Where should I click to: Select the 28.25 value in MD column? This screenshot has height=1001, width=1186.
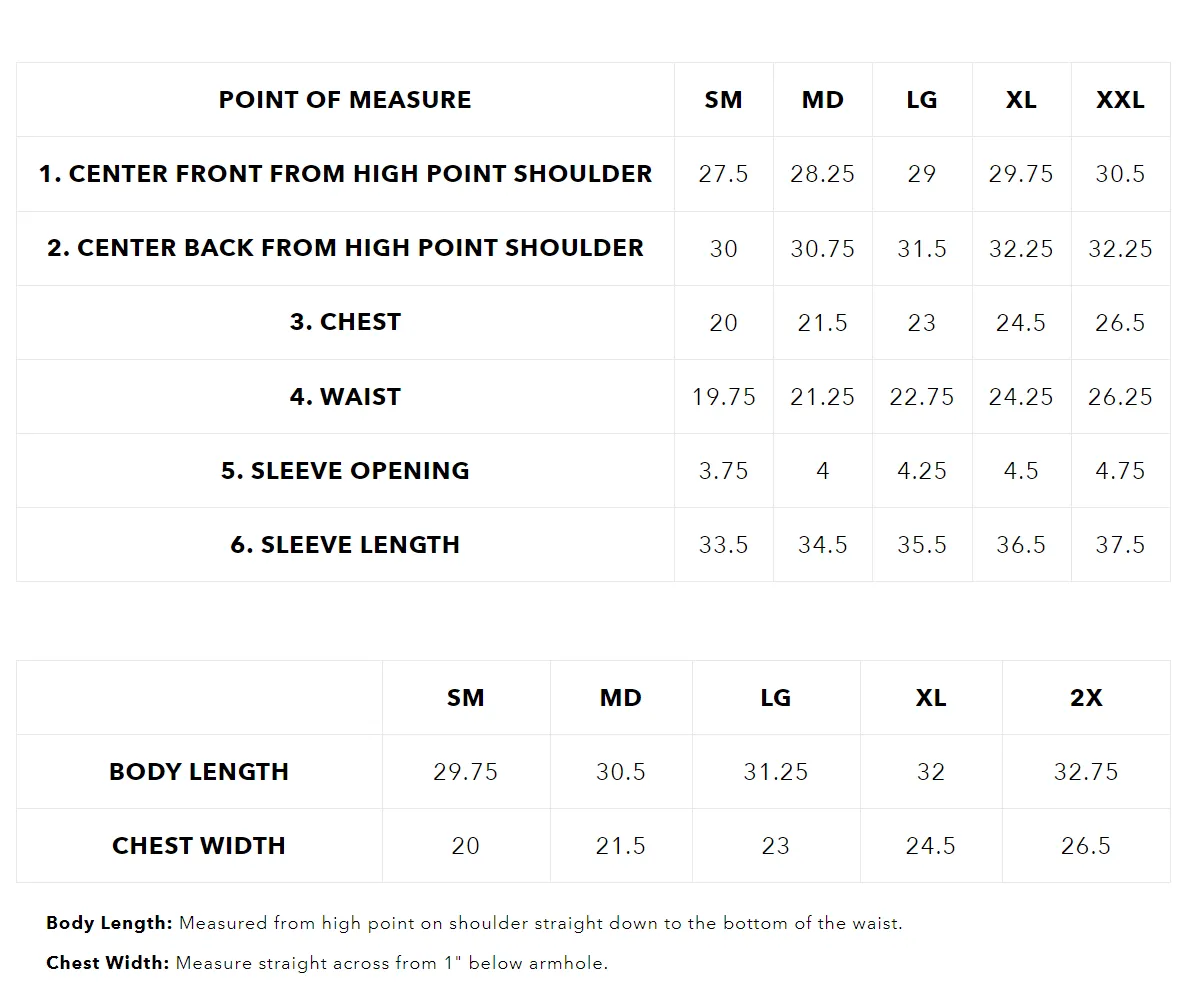(822, 174)
